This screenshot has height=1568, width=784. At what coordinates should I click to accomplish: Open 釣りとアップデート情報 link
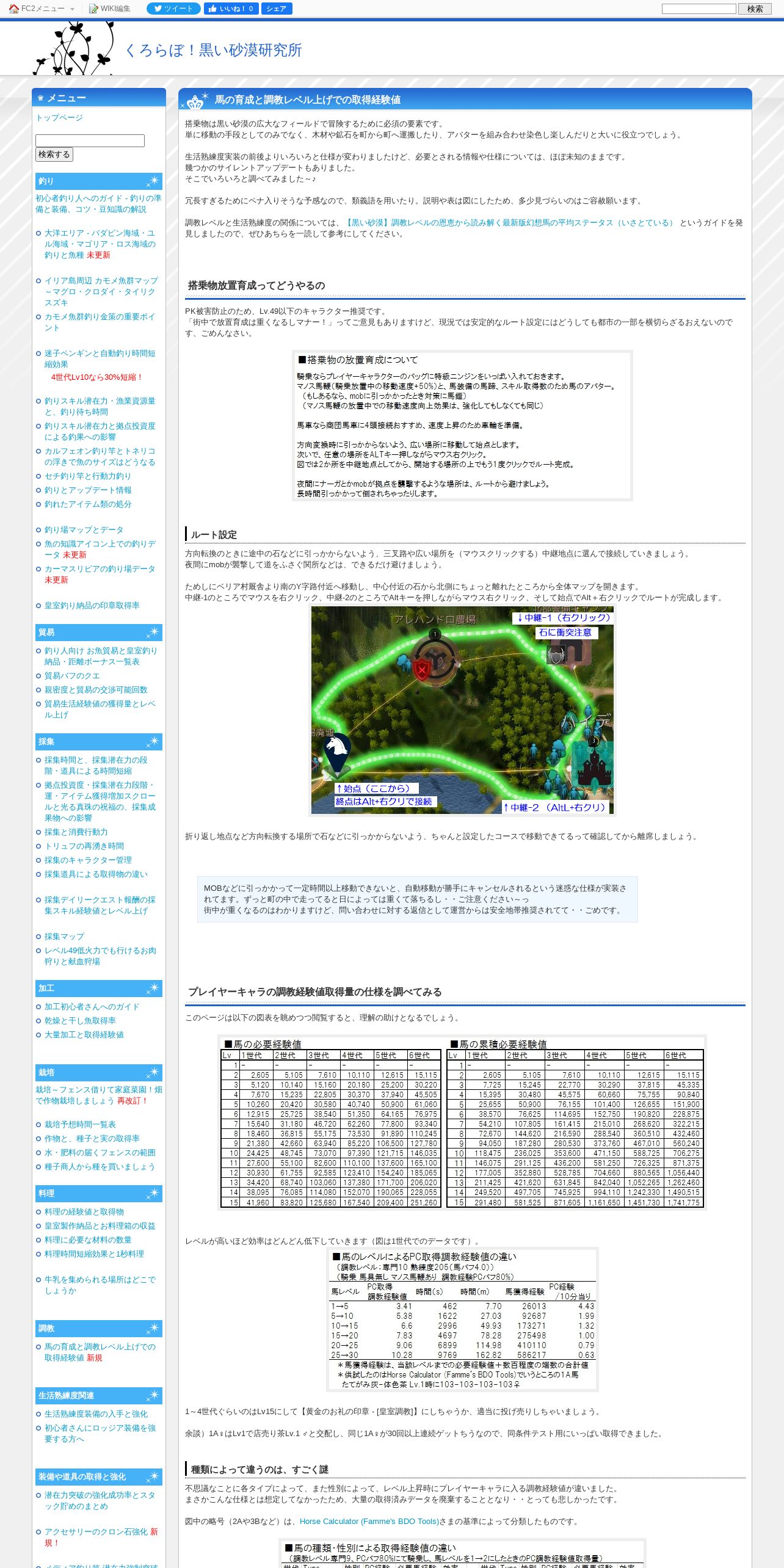pyautogui.click(x=88, y=490)
